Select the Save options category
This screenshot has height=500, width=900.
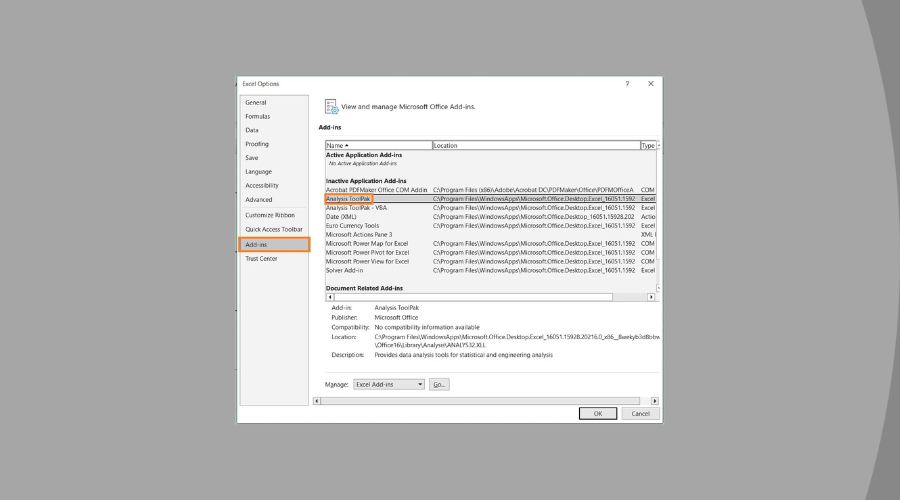[274, 157]
